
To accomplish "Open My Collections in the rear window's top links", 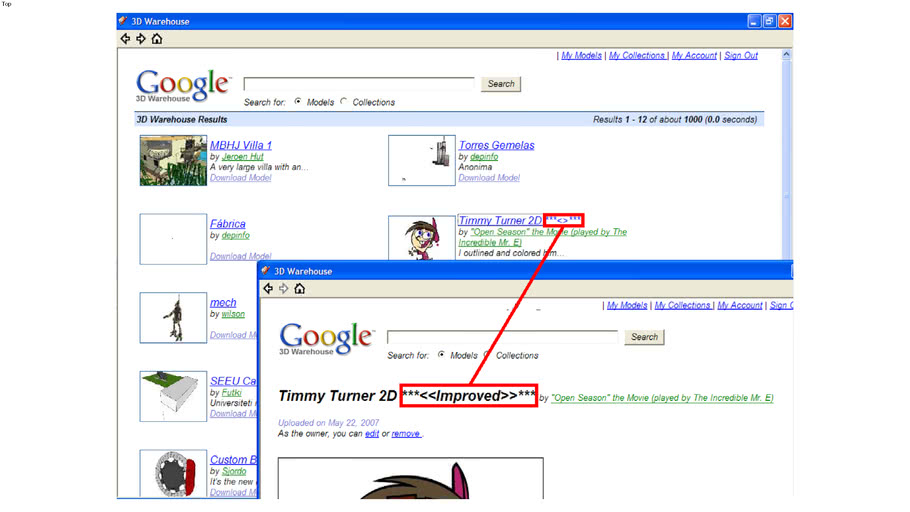I will click(x=637, y=56).
